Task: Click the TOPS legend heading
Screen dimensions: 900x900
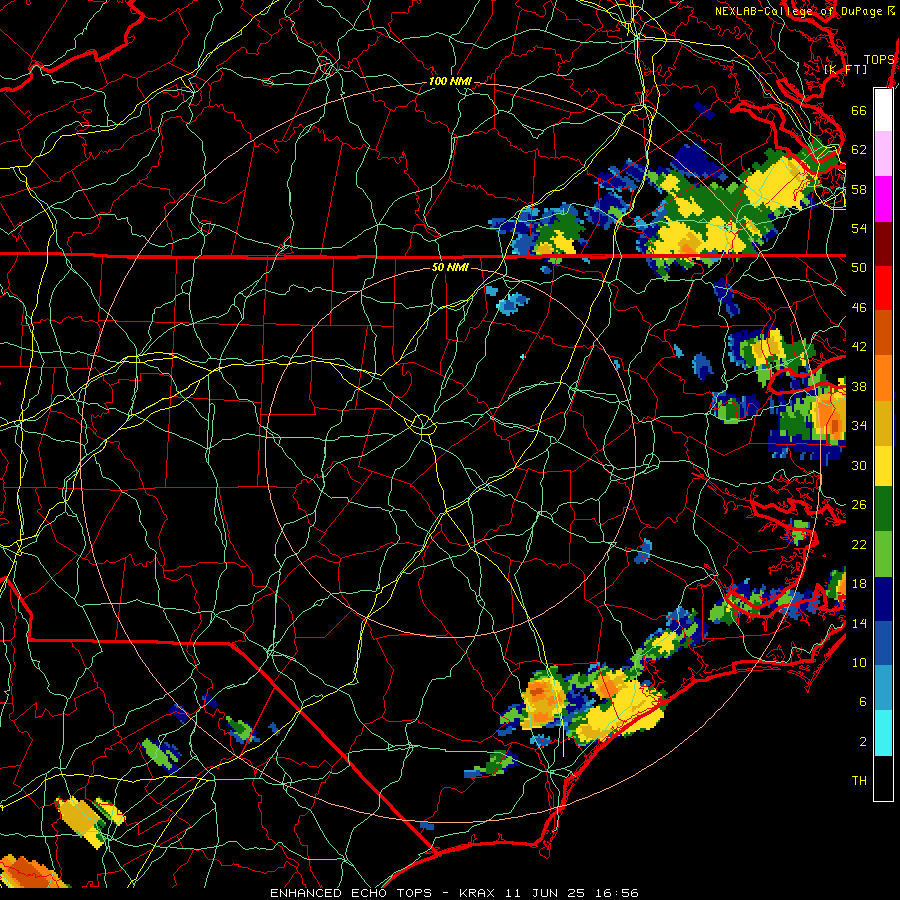Action: tap(879, 60)
